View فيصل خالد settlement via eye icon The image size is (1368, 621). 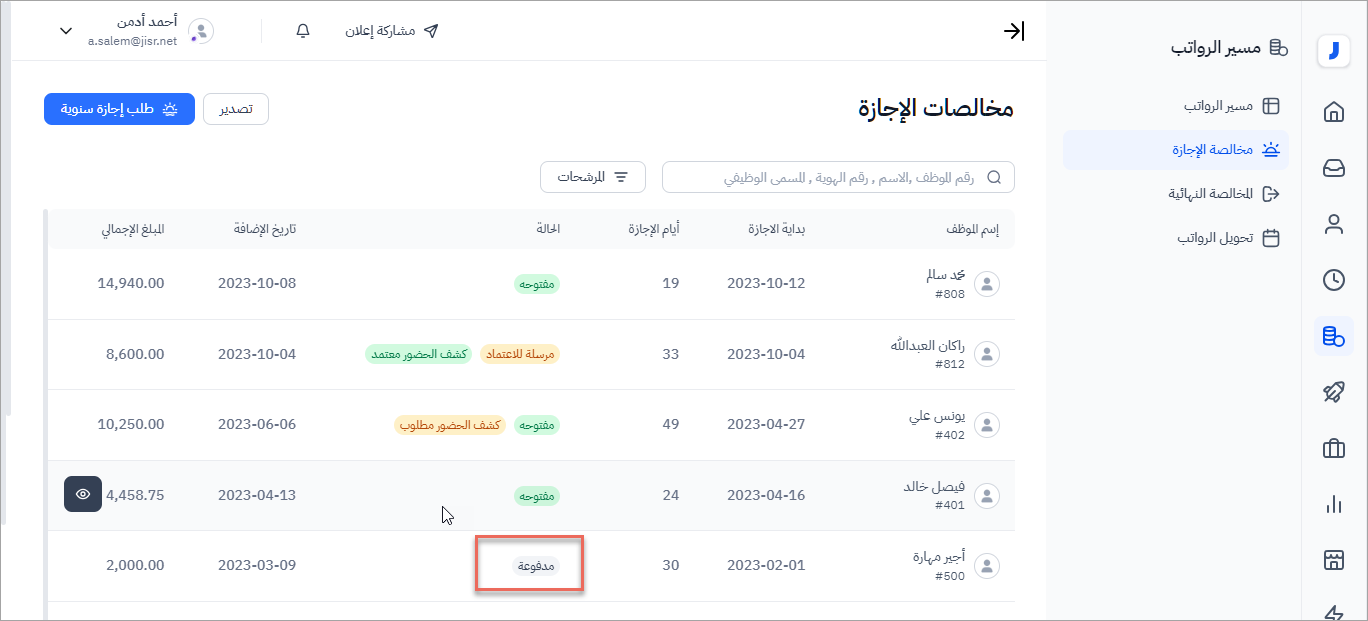(x=83, y=494)
